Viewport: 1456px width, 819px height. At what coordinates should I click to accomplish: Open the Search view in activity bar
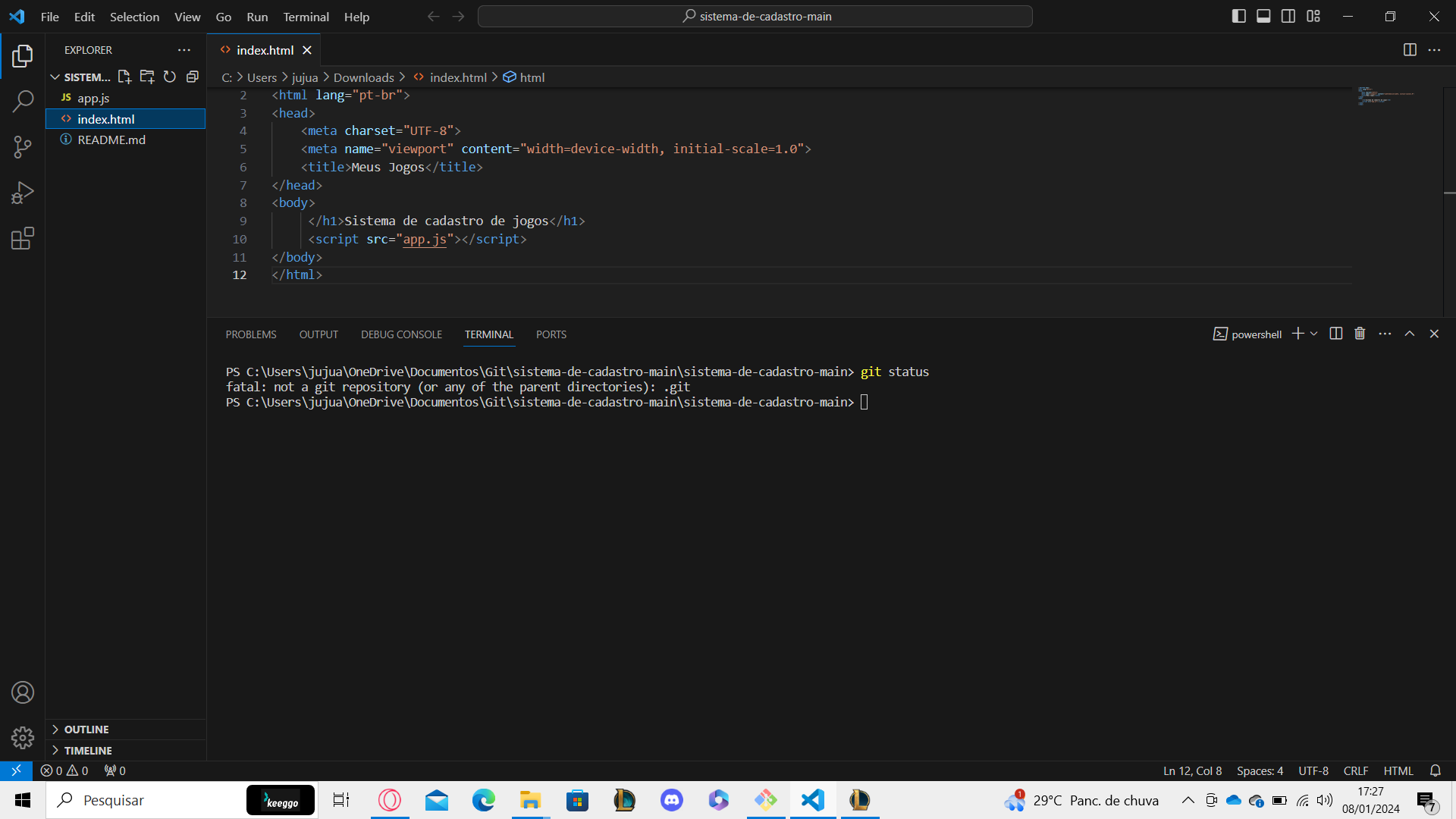[x=23, y=101]
